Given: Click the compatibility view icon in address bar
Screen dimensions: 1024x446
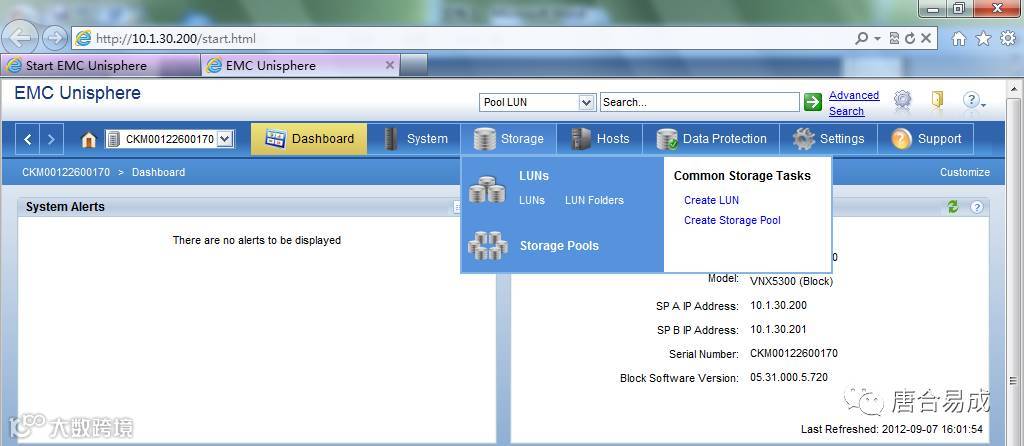Looking at the screenshot, I should point(895,38).
